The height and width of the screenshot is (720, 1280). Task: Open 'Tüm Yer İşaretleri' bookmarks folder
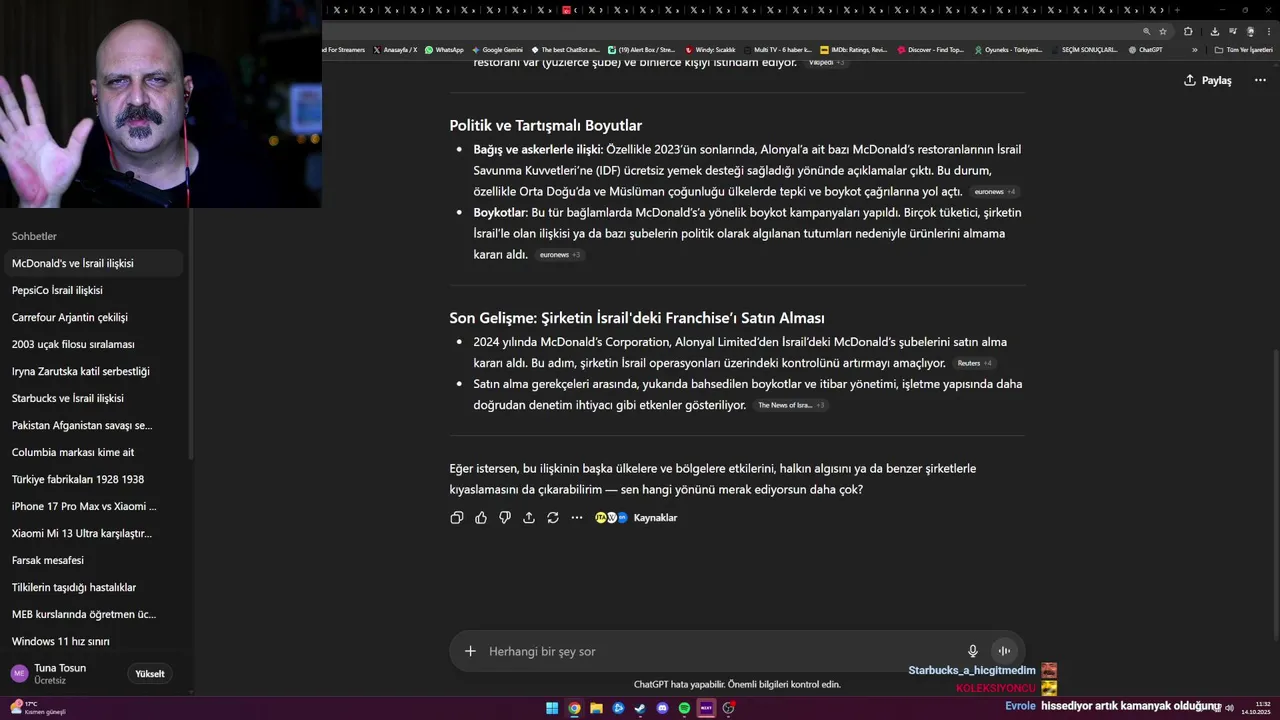click(x=1244, y=49)
